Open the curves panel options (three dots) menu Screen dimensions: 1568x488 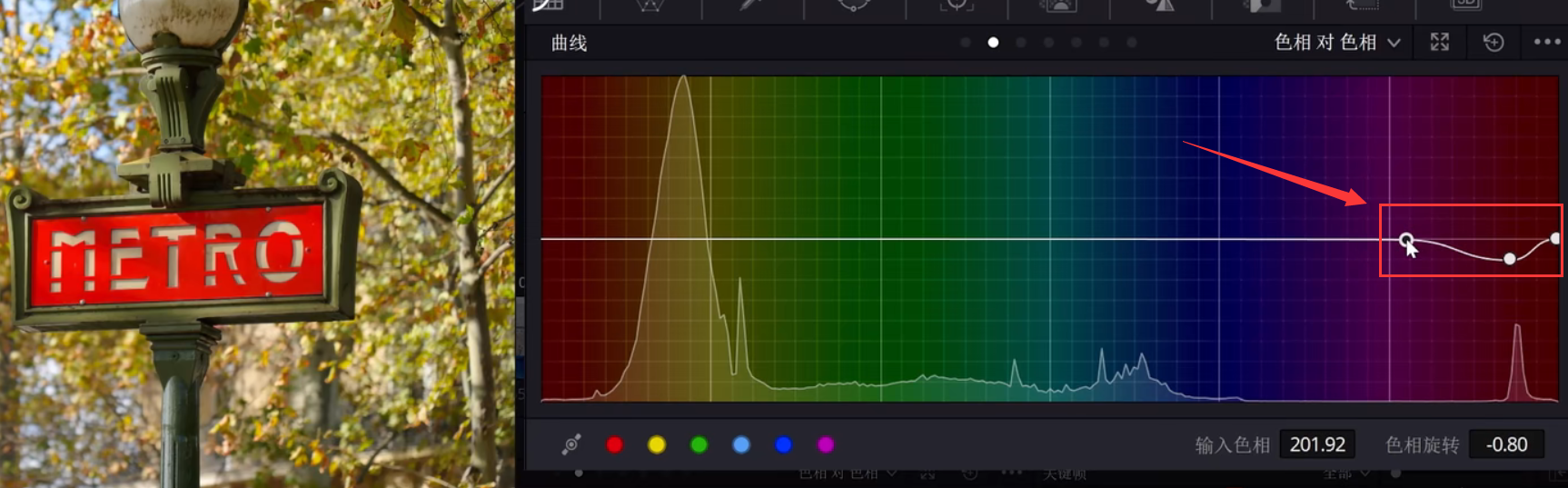(1547, 42)
